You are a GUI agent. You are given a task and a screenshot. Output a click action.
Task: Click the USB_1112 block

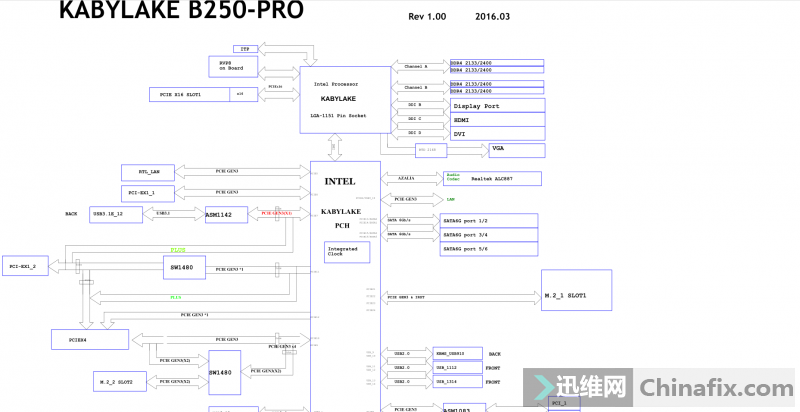pyautogui.click(x=458, y=367)
